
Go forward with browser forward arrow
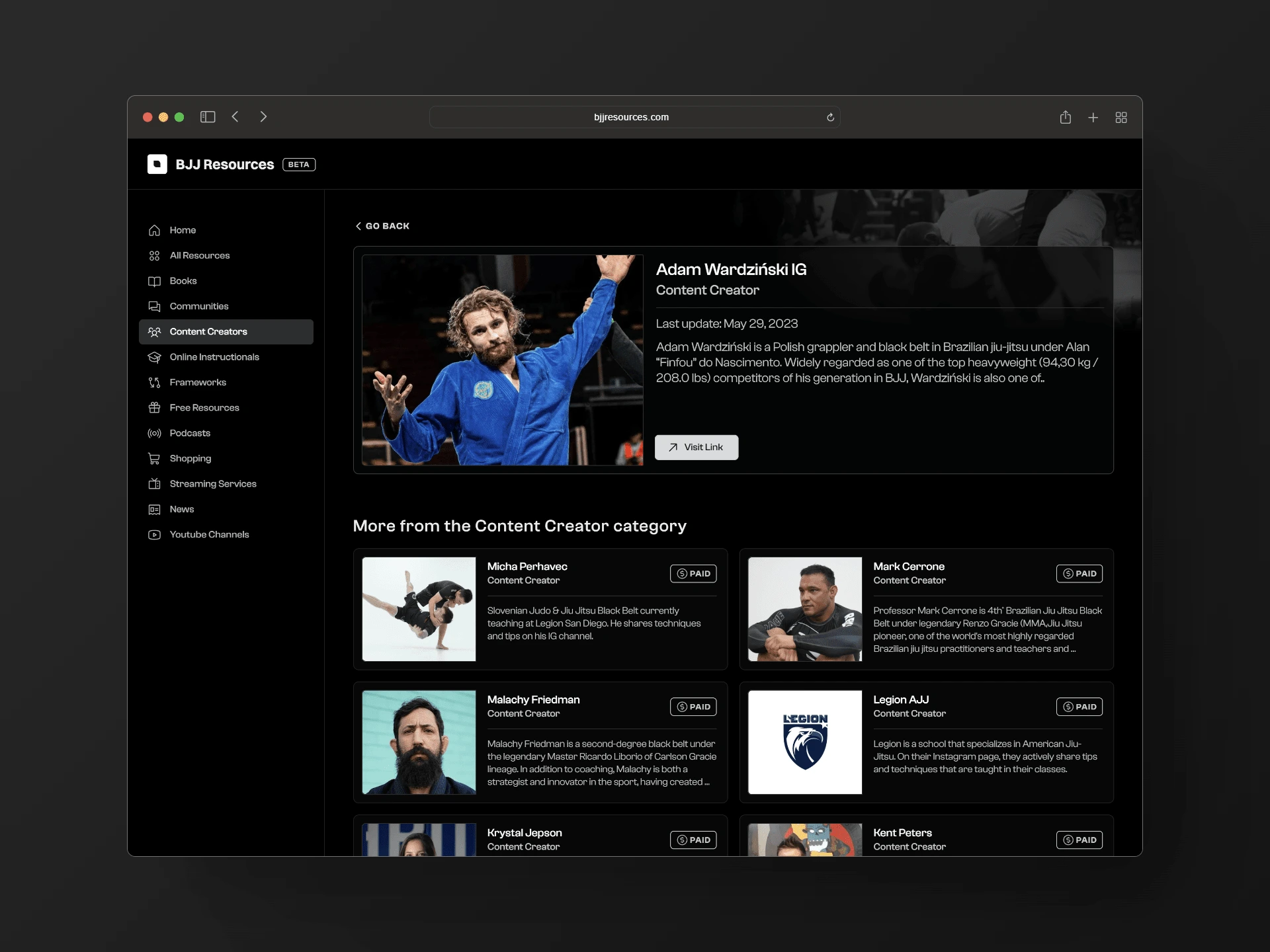click(263, 117)
